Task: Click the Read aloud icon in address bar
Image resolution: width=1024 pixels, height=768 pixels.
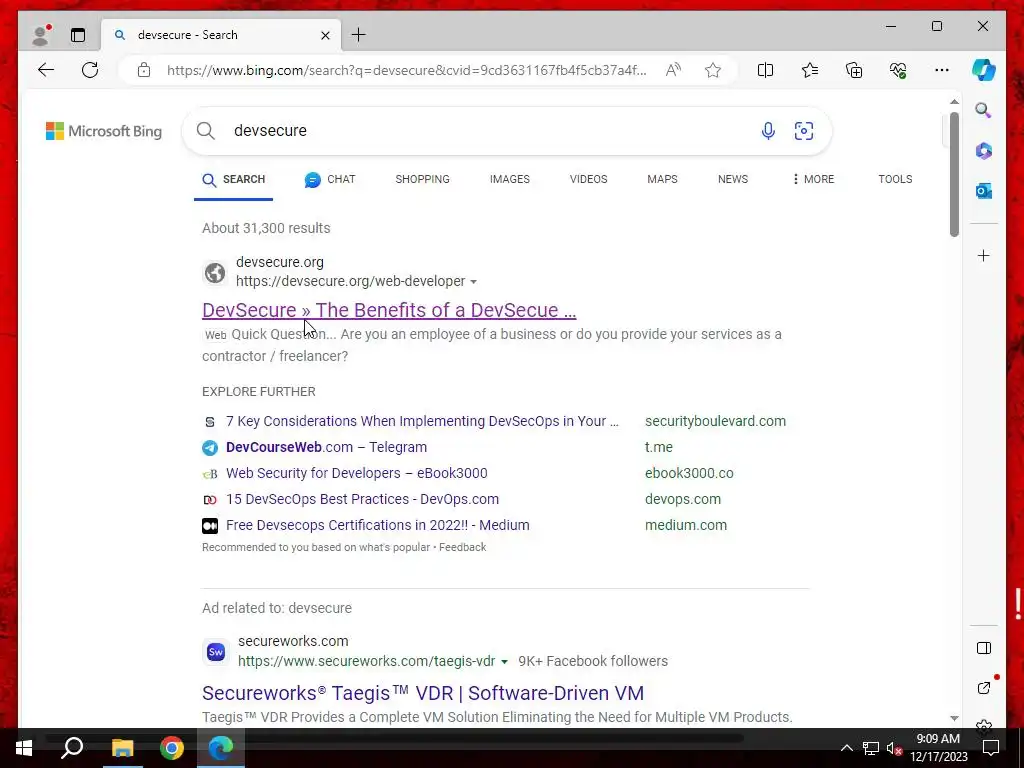Action: tap(673, 70)
